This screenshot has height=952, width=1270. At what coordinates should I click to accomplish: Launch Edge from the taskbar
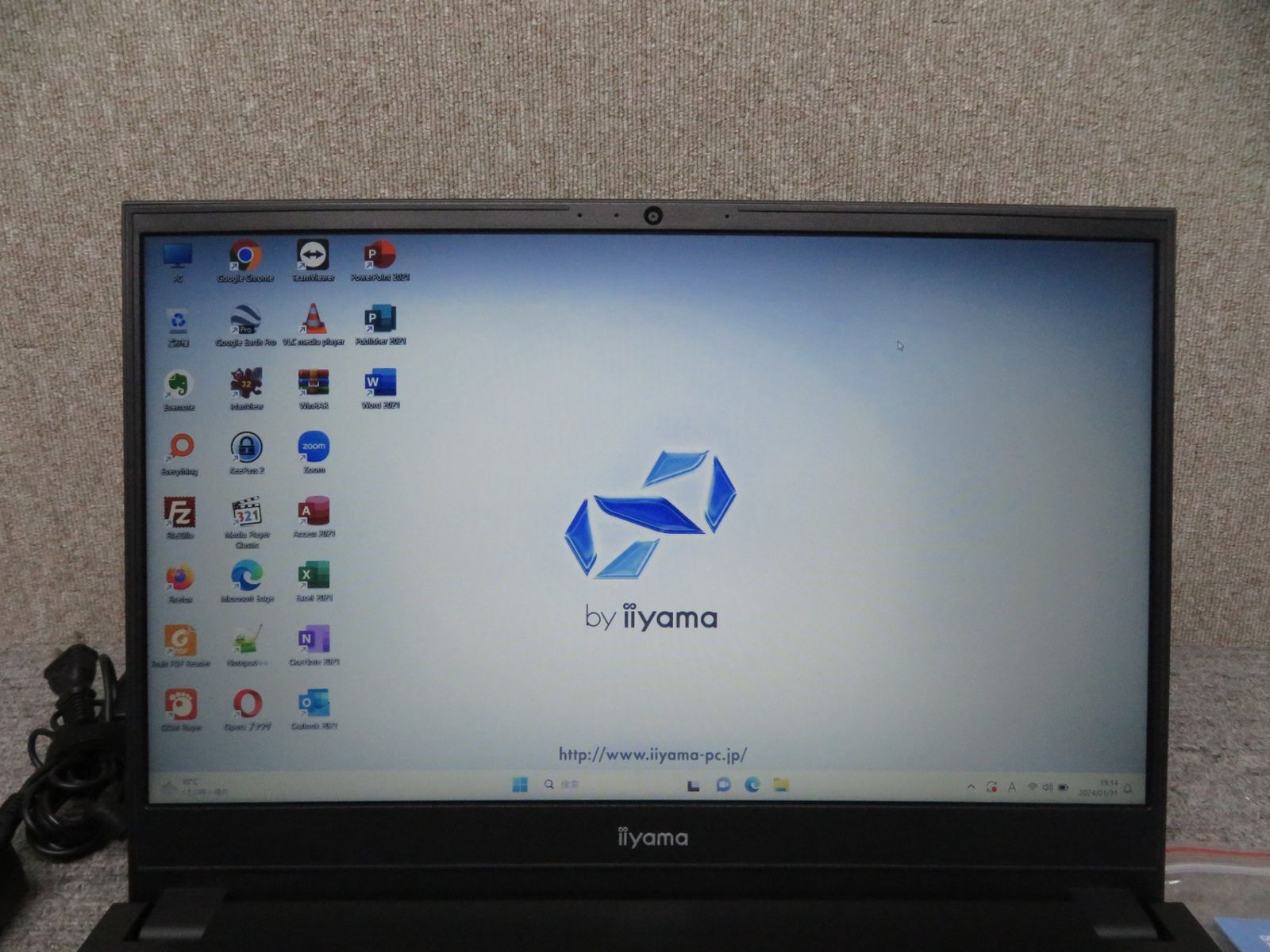[x=752, y=785]
